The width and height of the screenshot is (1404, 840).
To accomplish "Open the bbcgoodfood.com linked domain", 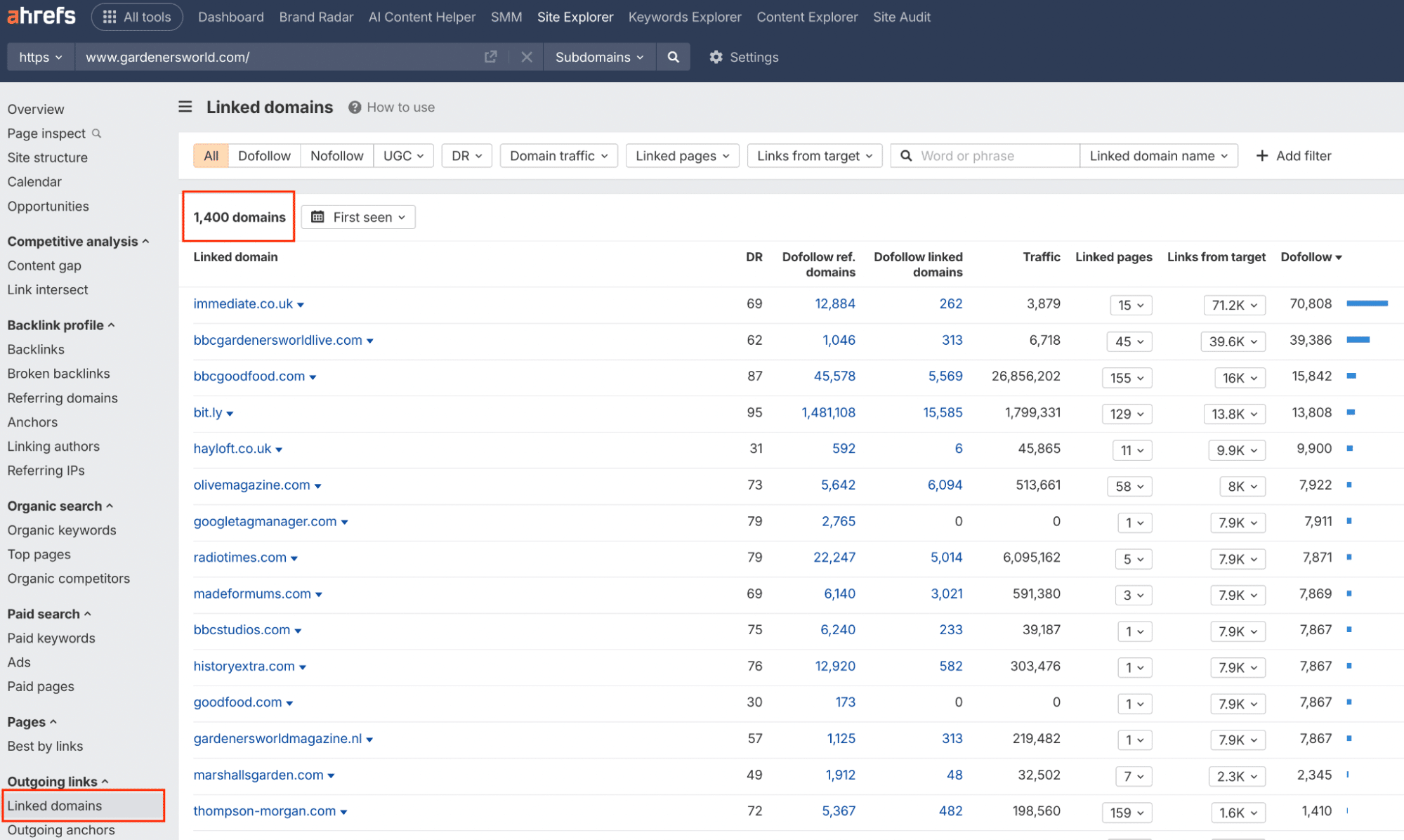I will click(249, 376).
